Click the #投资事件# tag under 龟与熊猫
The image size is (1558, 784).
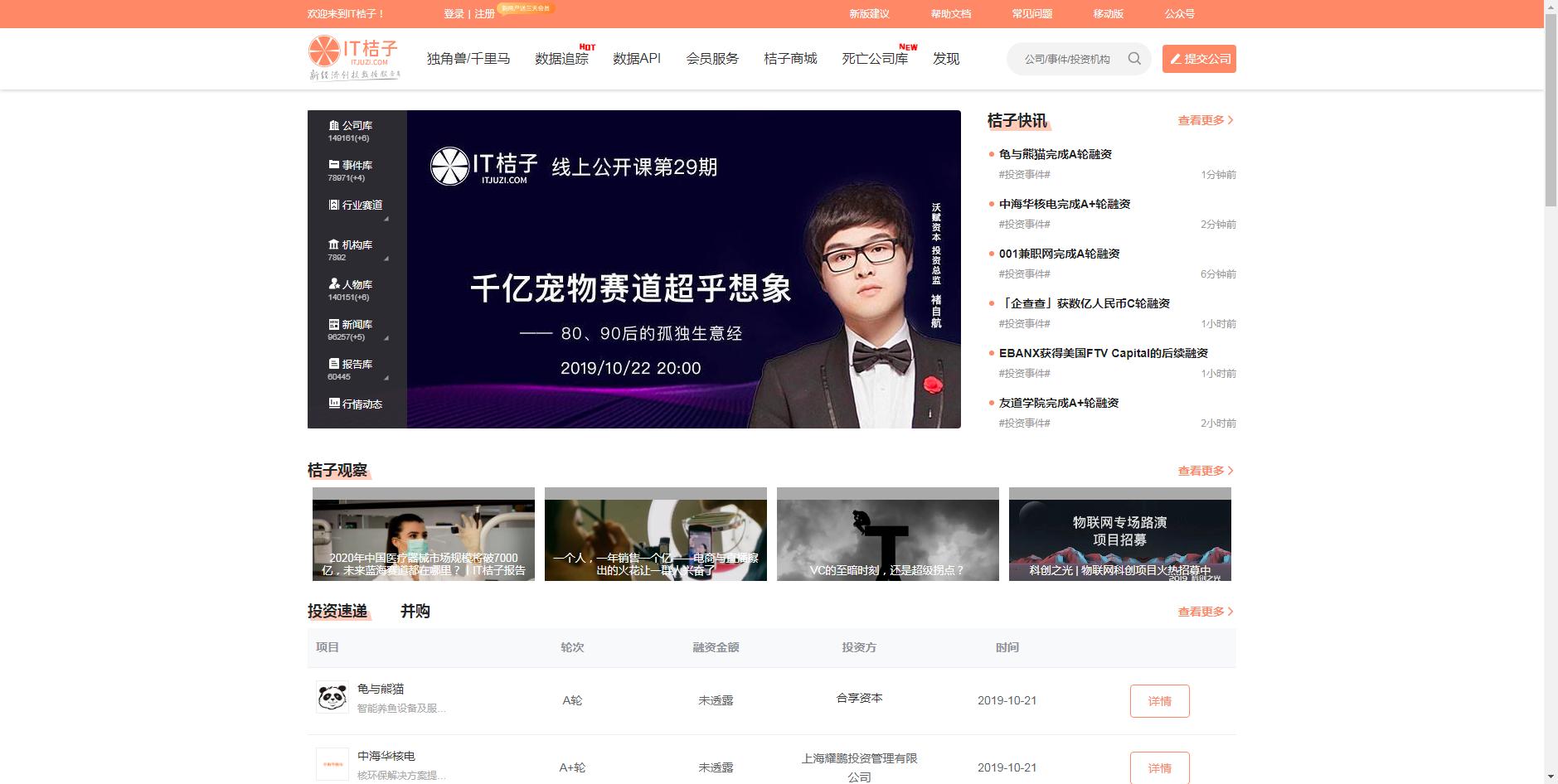coord(1025,175)
